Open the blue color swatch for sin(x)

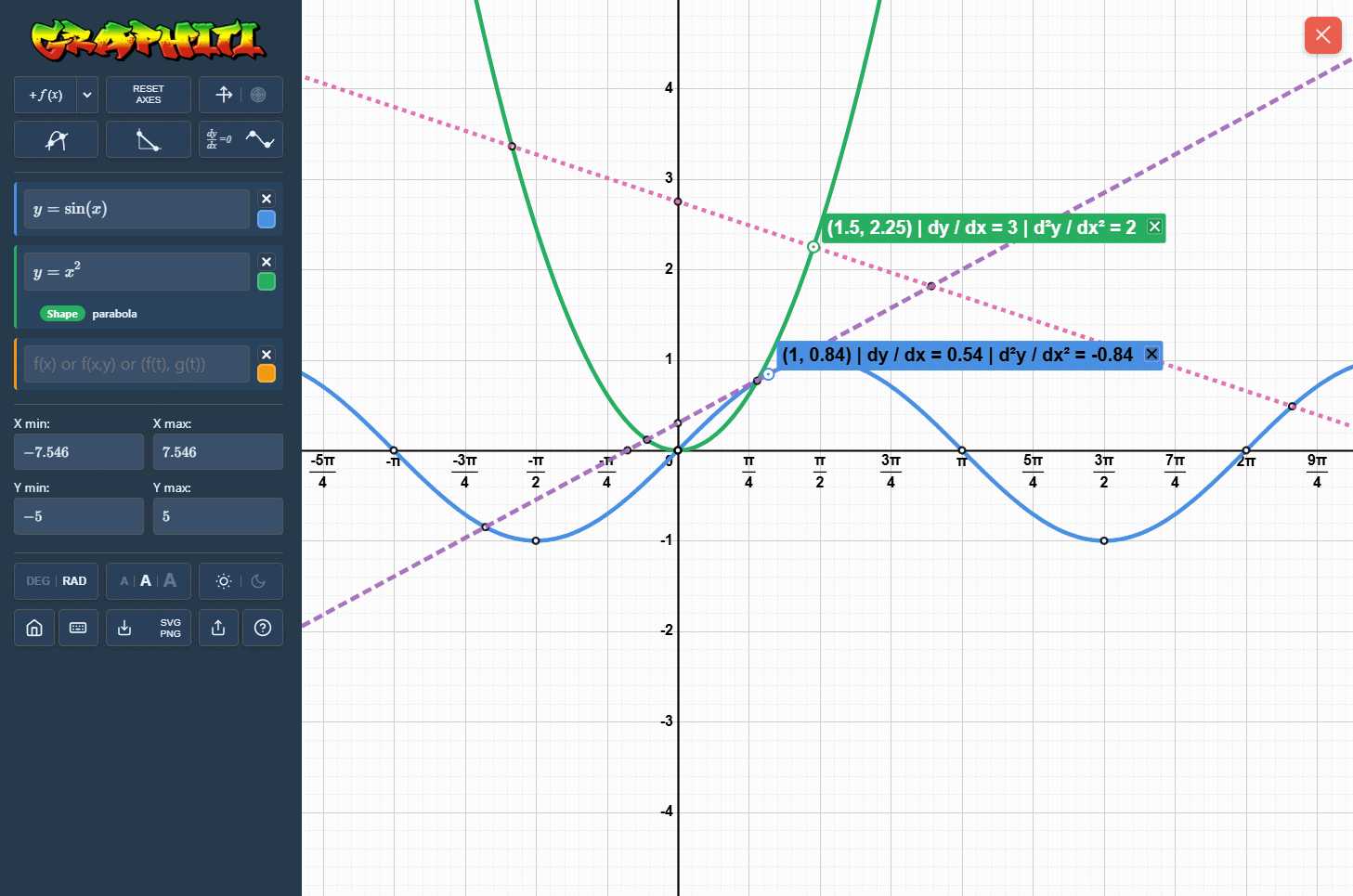coord(267,219)
